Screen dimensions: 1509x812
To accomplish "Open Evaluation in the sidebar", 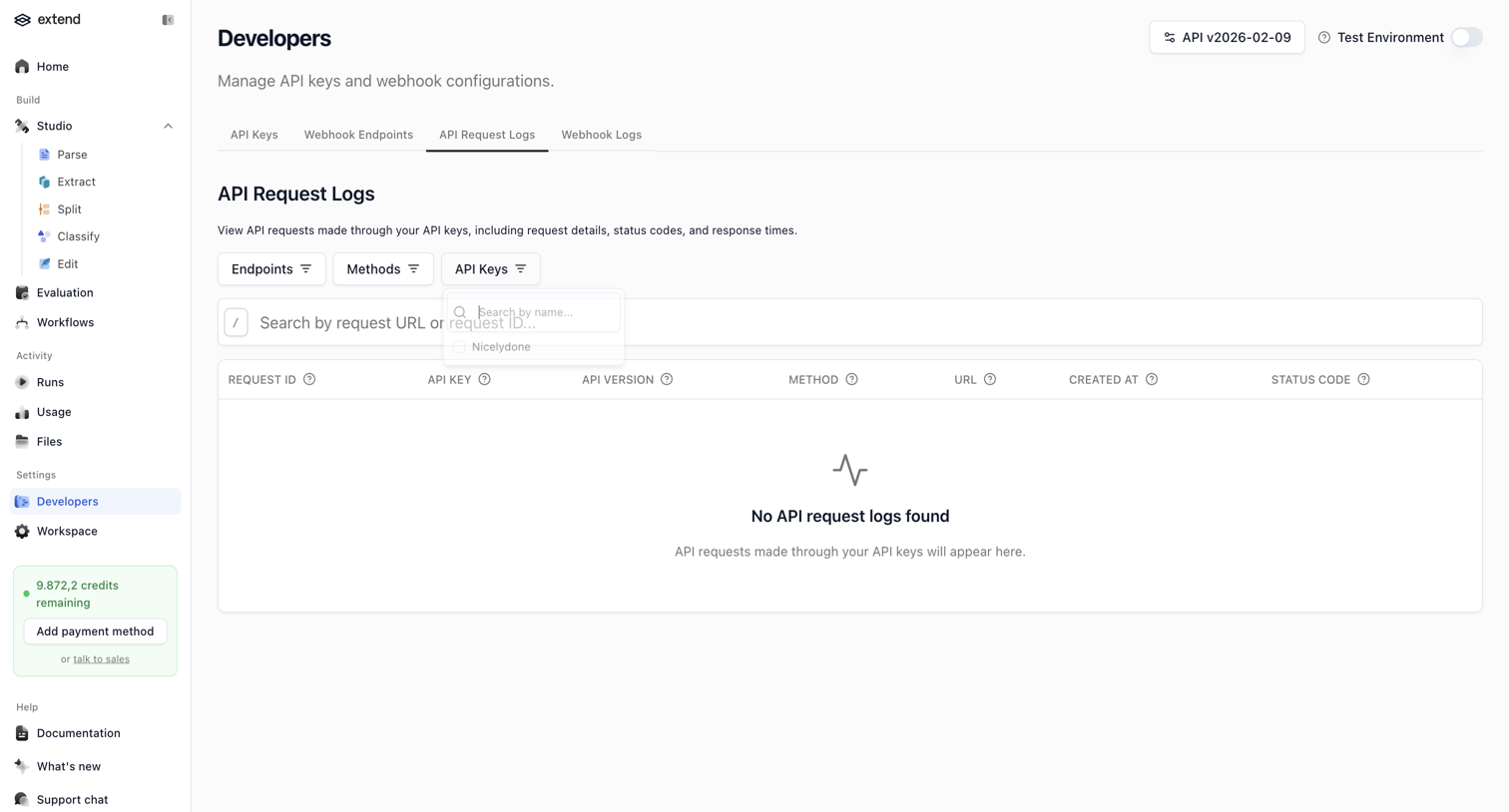I will click(x=95, y=293).
